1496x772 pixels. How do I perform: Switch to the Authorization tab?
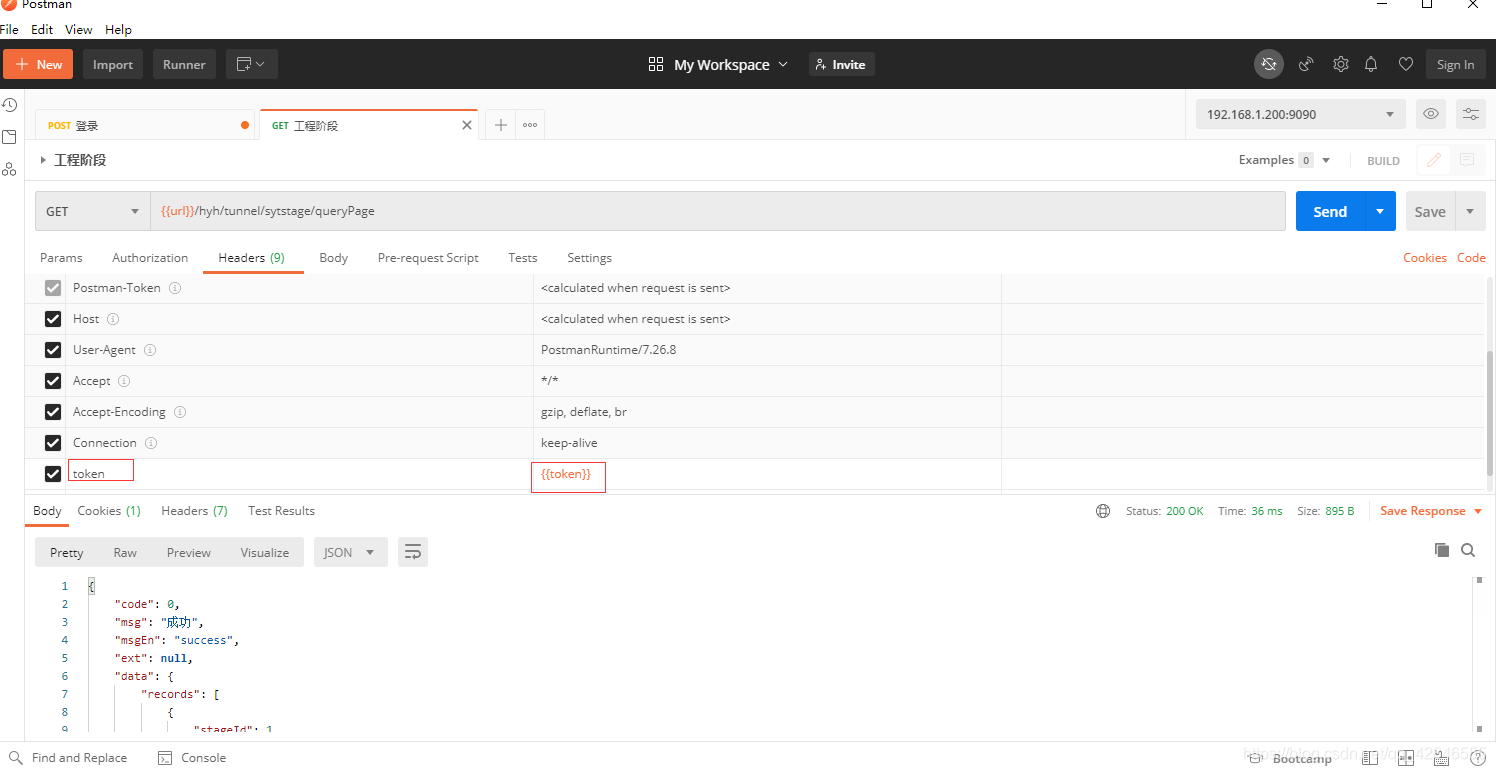pyautogui.click(x=150, y=258)
